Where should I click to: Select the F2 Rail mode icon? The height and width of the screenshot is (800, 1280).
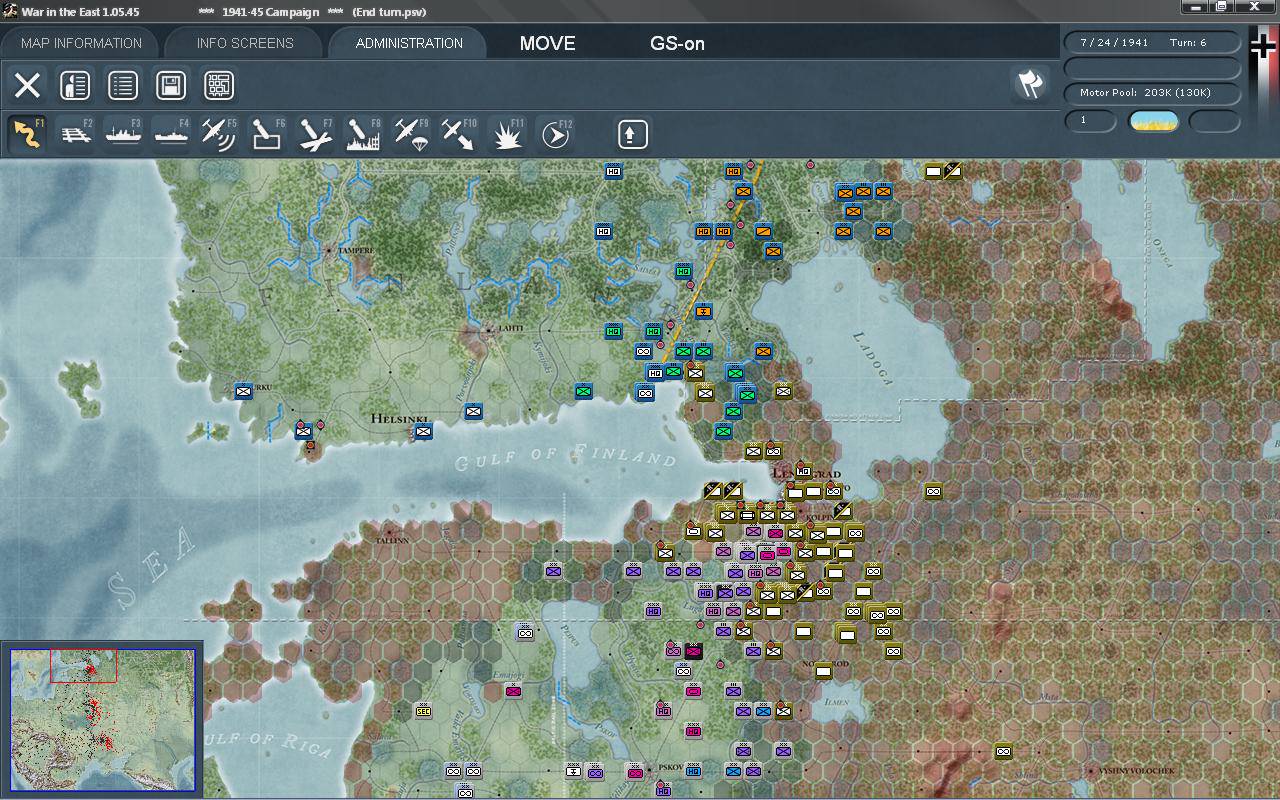click(76, 134)
